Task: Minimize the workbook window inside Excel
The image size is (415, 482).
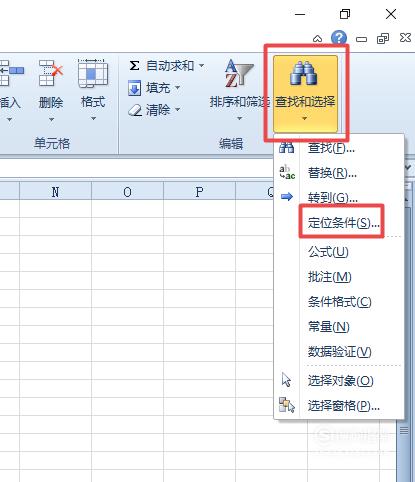Action: 361,40
